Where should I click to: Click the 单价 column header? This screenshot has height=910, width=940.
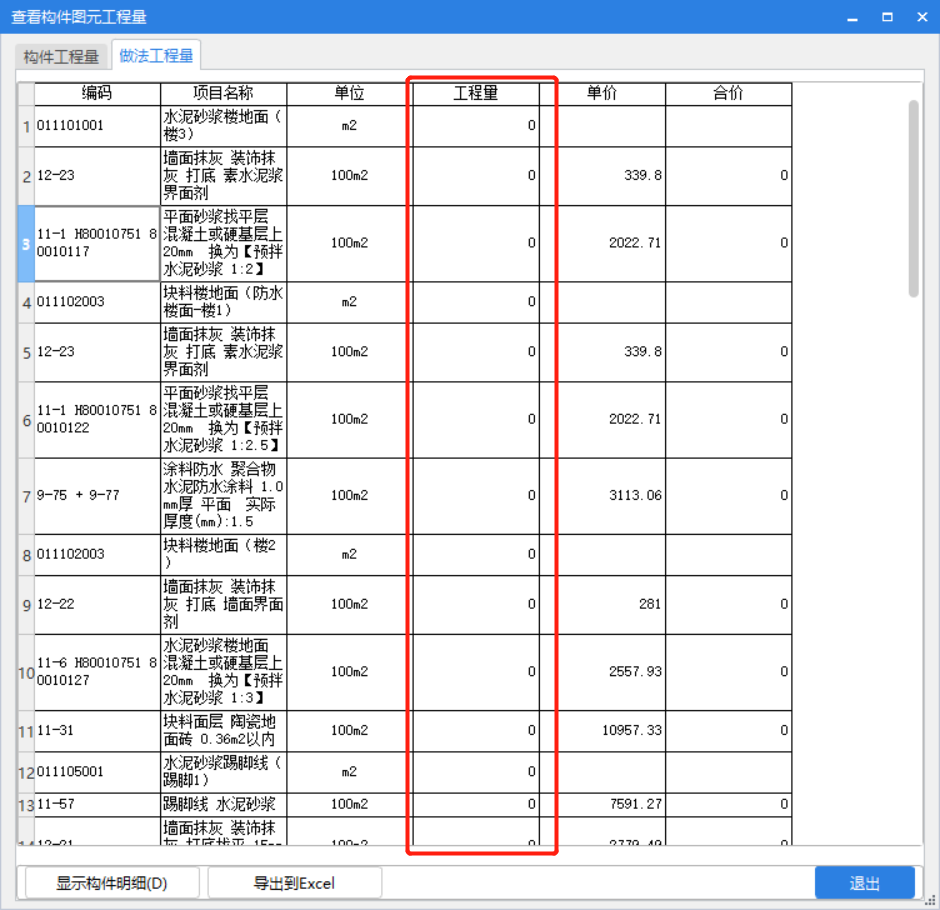tap(602, 94)
